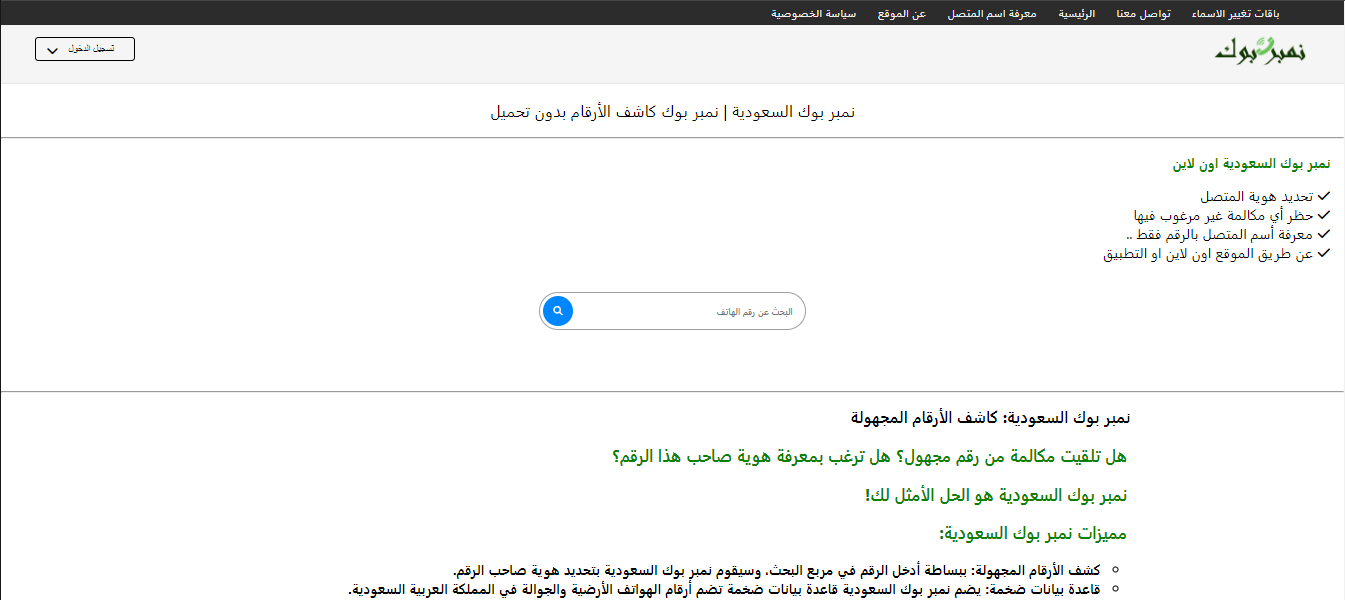Click the checkmark beside عن طريق الموقع اون لاين
The image size is (1345, 600).
1324,252
